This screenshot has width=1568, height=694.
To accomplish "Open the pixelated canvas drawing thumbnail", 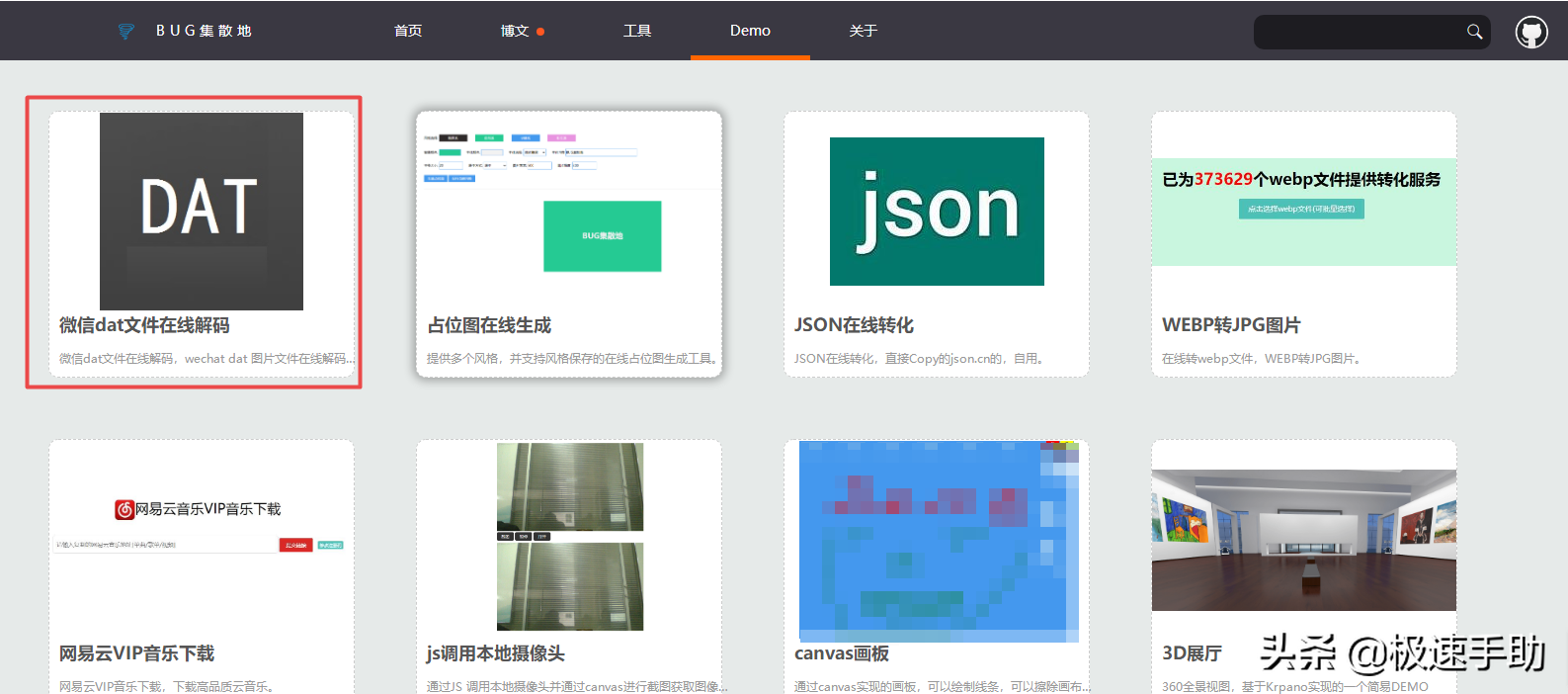I will [939, 541].
